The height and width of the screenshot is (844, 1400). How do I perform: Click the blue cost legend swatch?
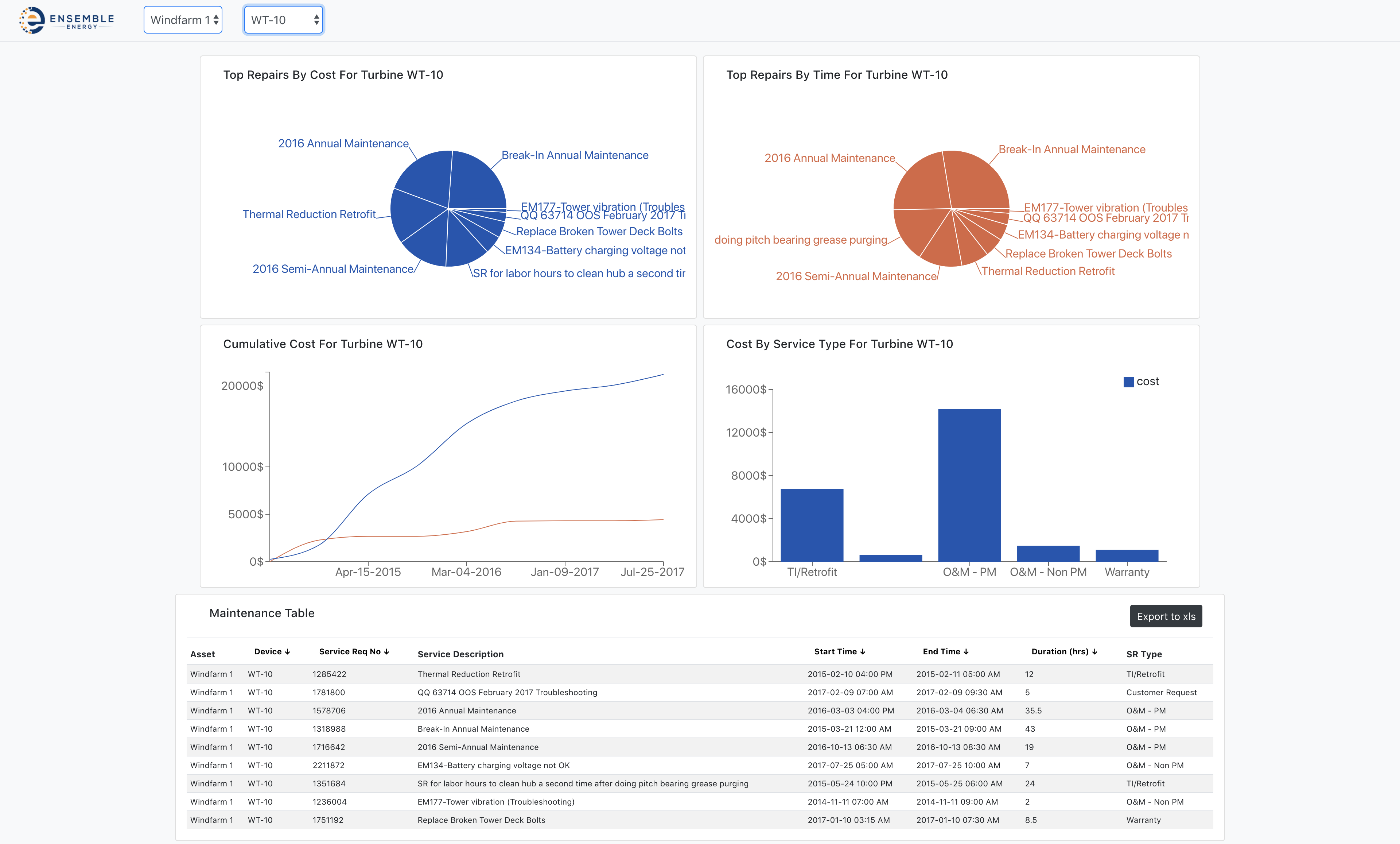pos(1128,382)
